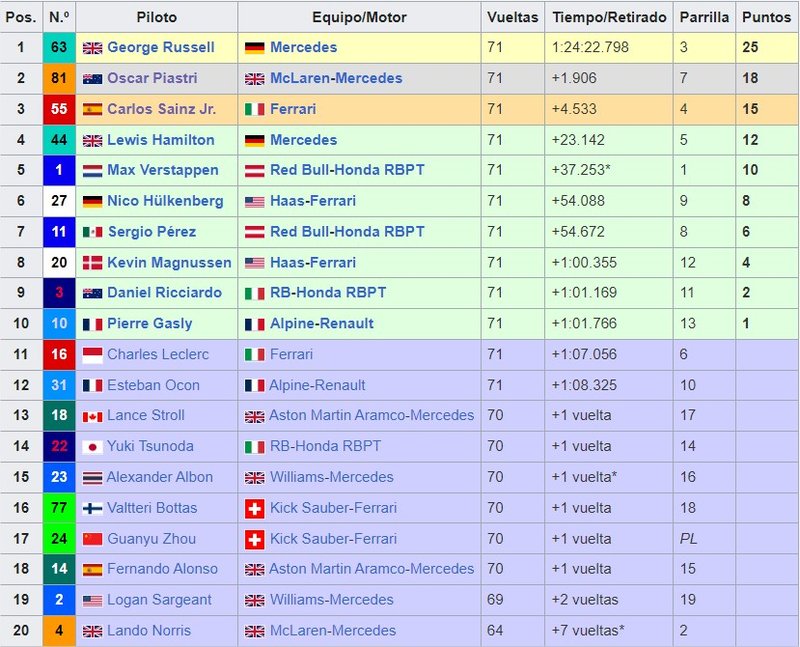Open Sergio Pérez link

[x=152, y=232]
